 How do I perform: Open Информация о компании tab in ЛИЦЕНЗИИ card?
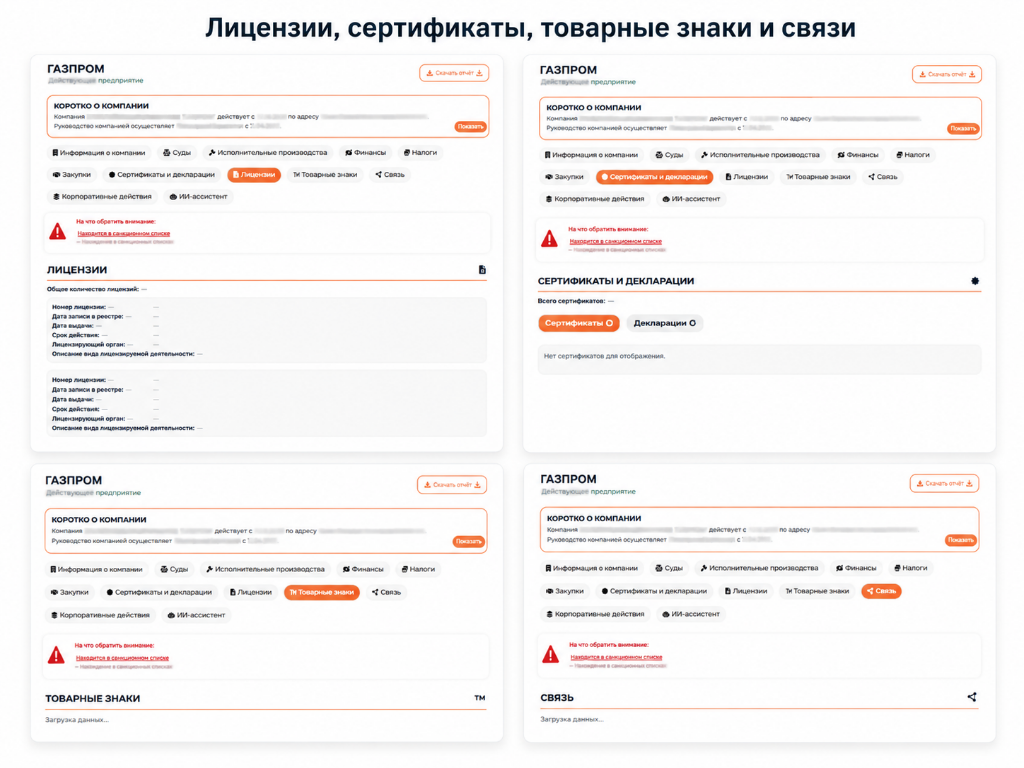[98, 153]
